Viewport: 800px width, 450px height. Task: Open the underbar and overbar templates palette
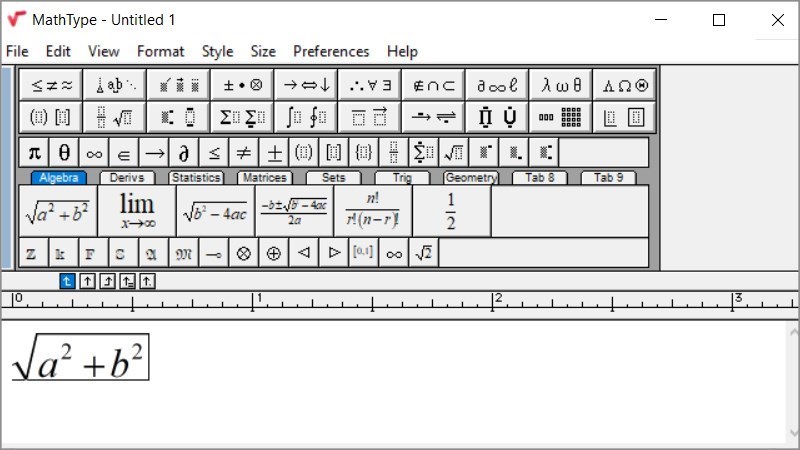pyautogui.click(x=370, y=117)
